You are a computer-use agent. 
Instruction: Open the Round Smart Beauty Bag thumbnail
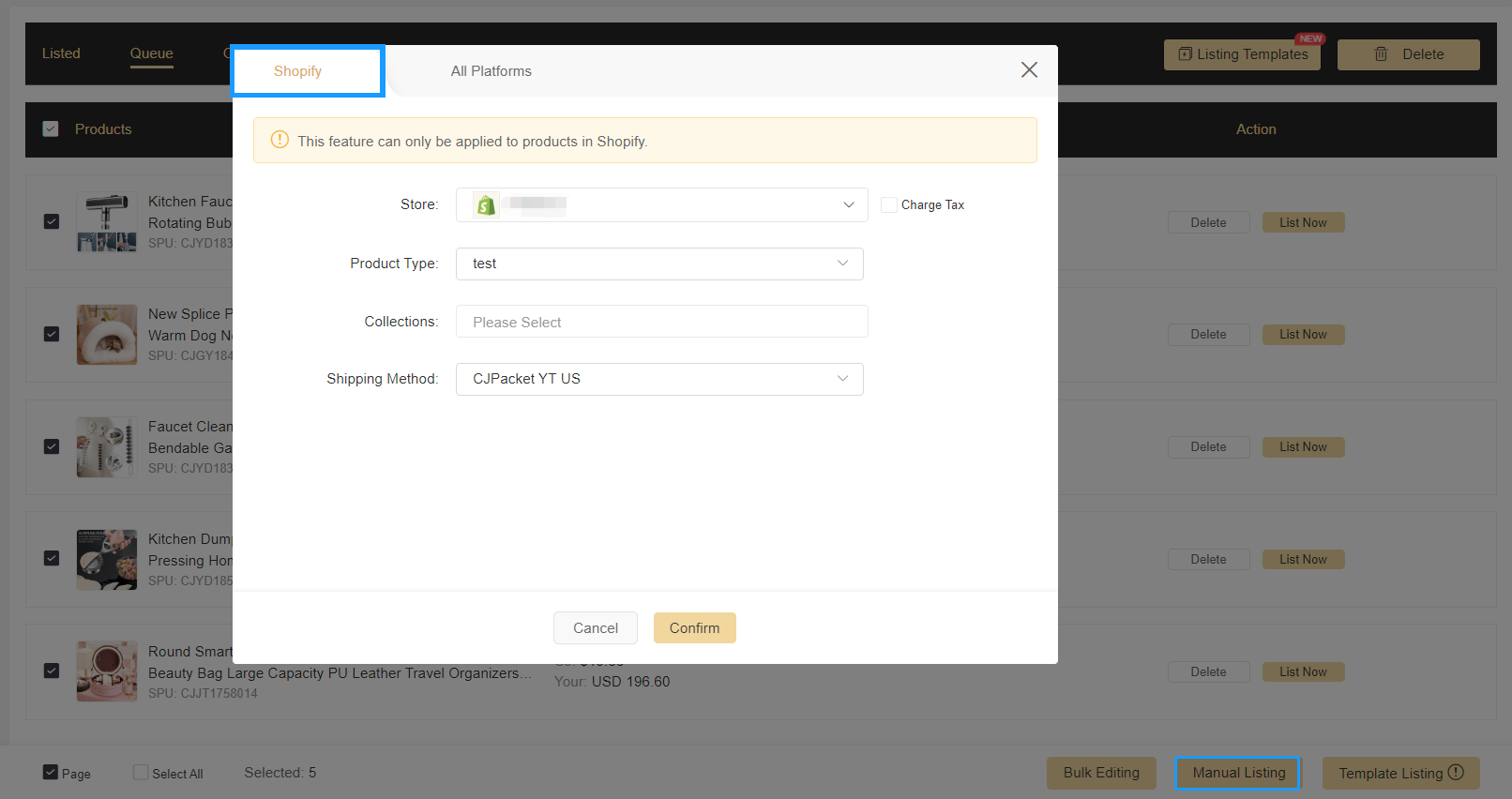click(x=107, y=671)
